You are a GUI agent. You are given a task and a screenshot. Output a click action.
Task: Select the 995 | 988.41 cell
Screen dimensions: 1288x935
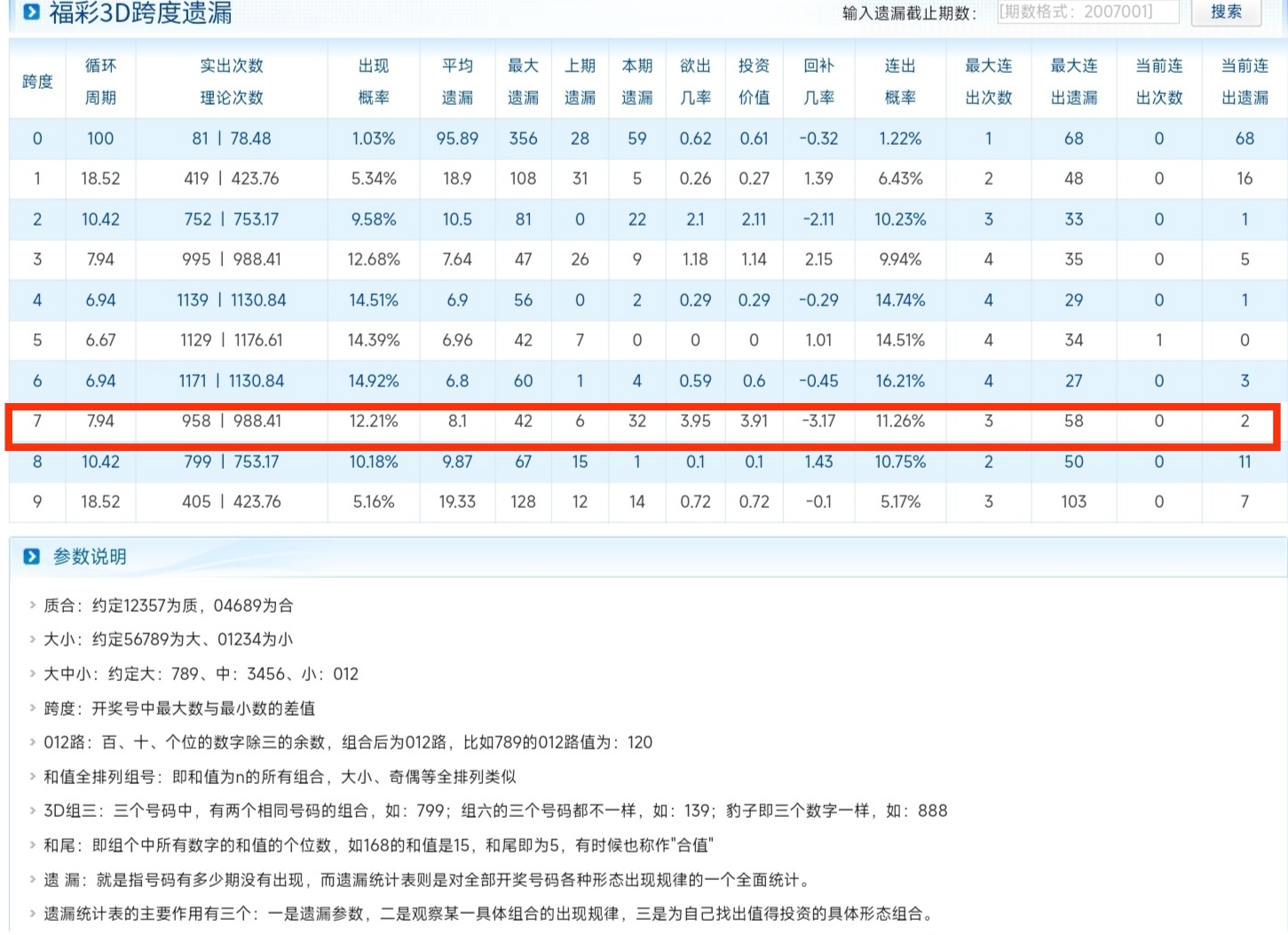[232, 259]
